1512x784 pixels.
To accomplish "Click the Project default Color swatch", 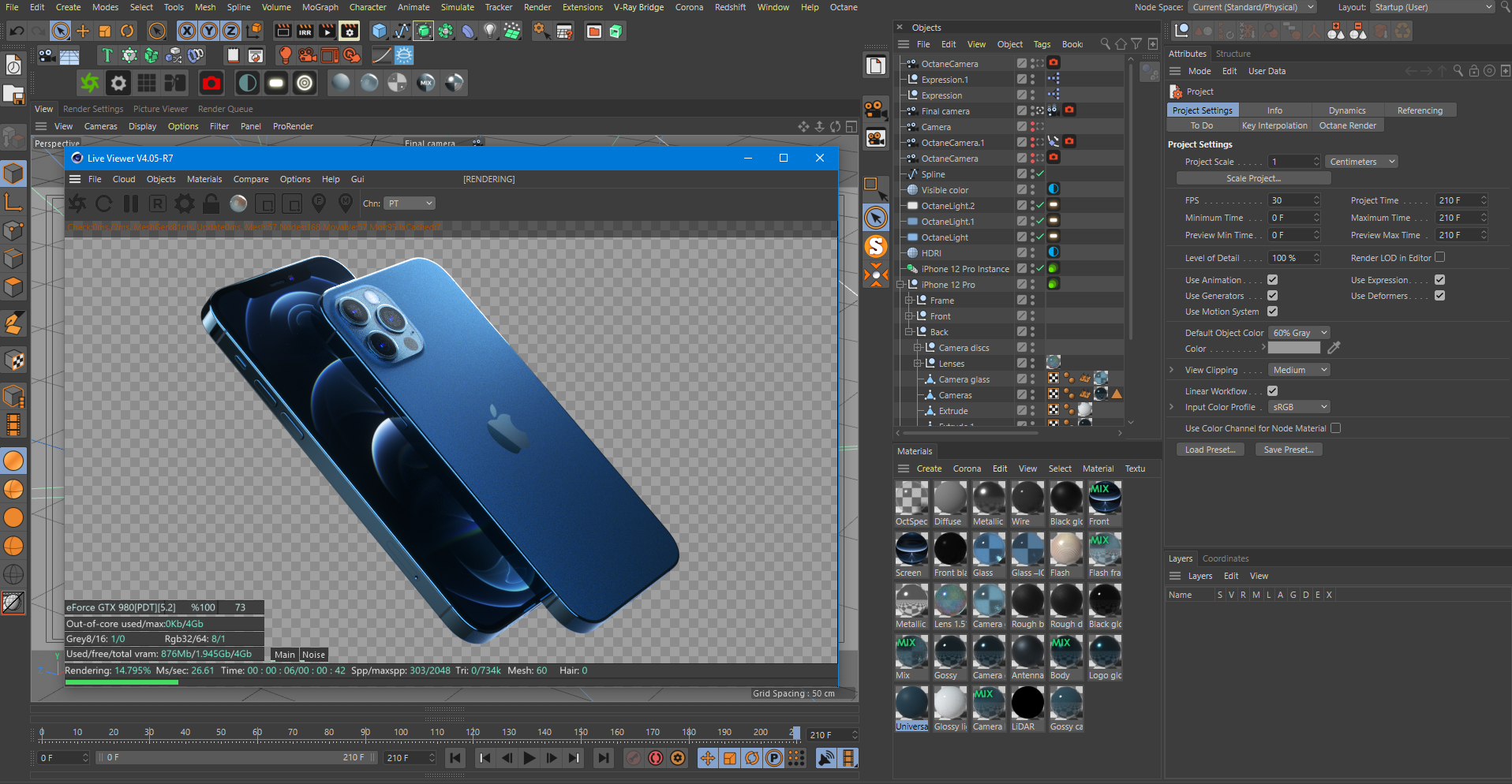I will pos(1293,348).
